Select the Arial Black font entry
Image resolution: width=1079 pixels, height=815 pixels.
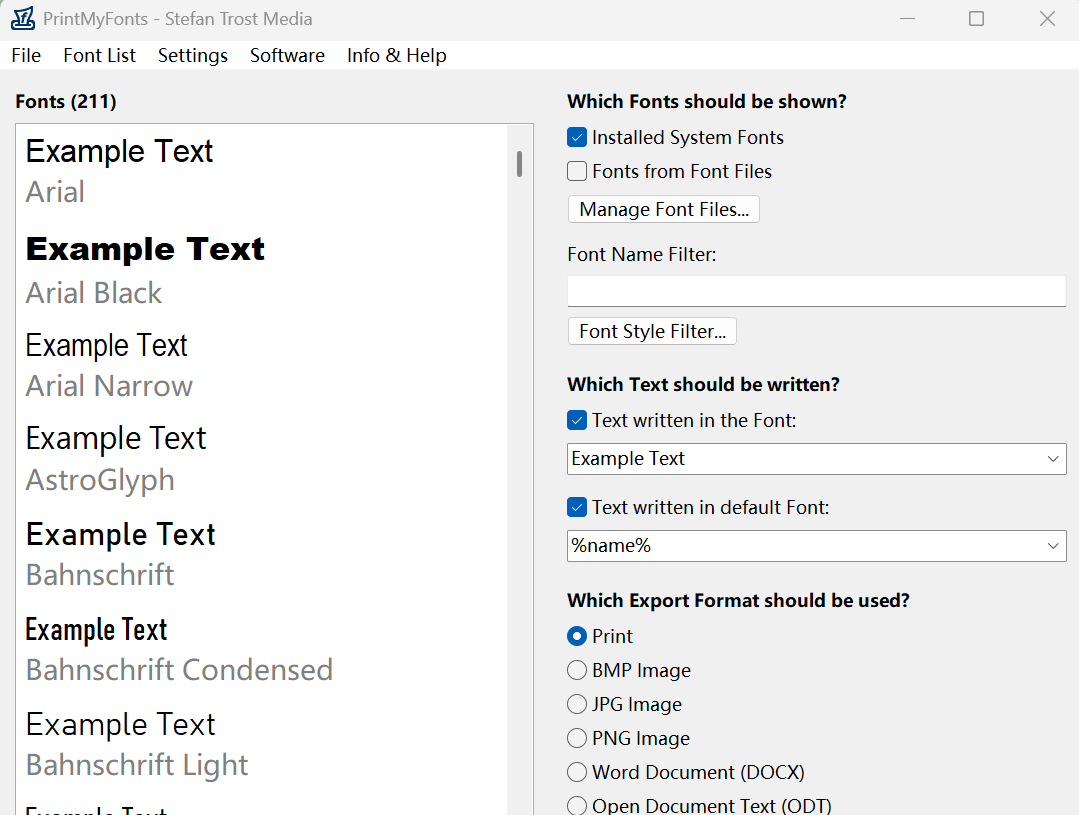point(261,270)
